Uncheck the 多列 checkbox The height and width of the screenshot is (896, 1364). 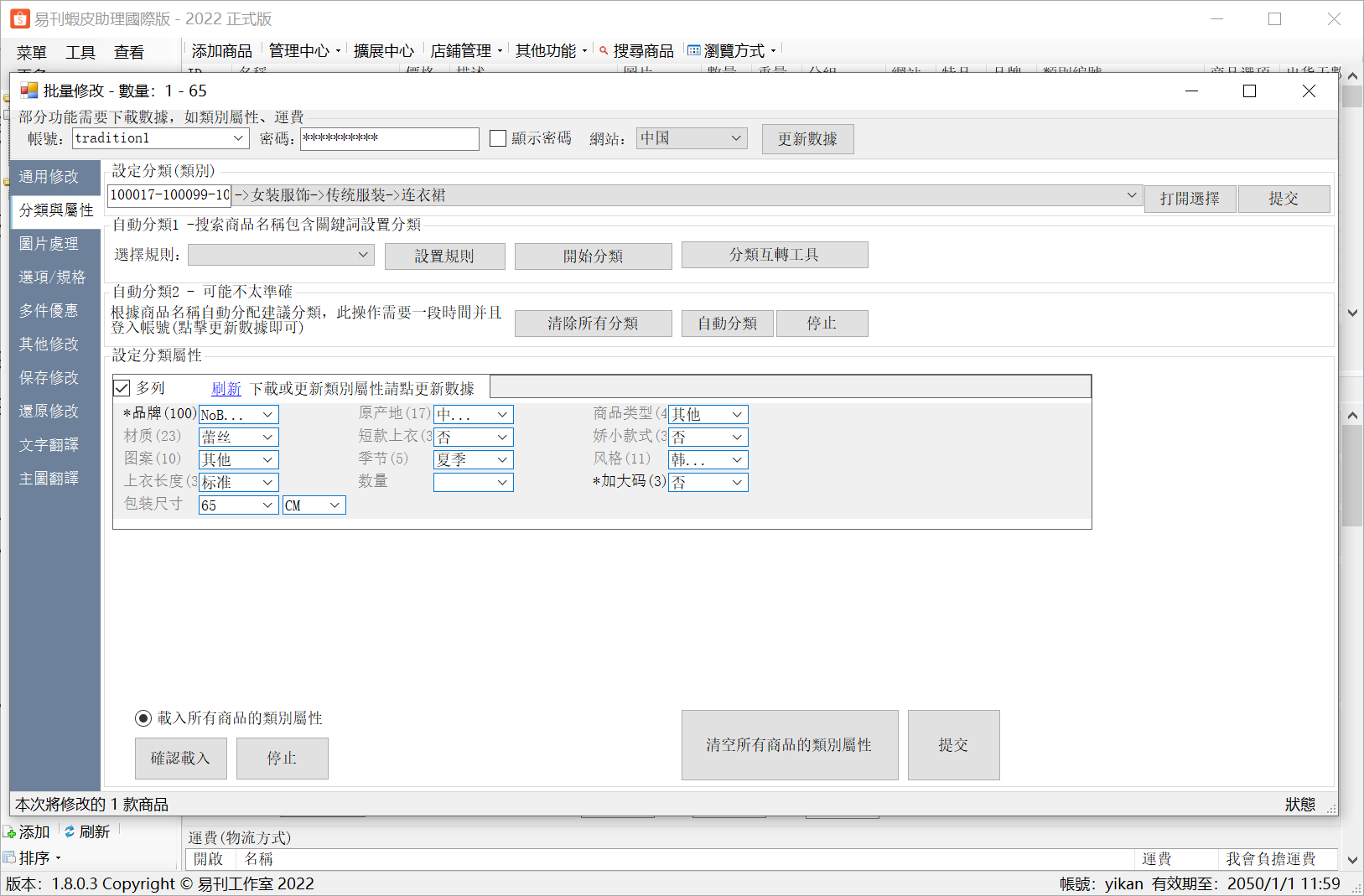point(122,388)
